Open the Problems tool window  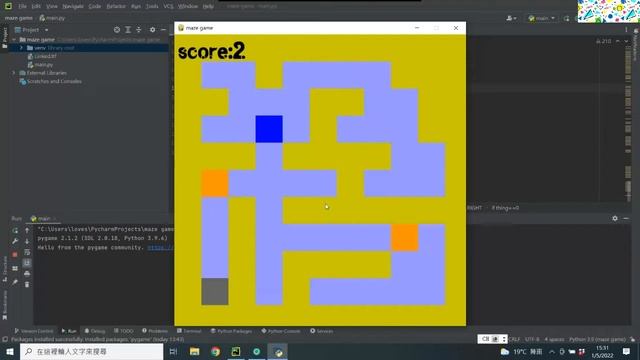pos(155,331)
